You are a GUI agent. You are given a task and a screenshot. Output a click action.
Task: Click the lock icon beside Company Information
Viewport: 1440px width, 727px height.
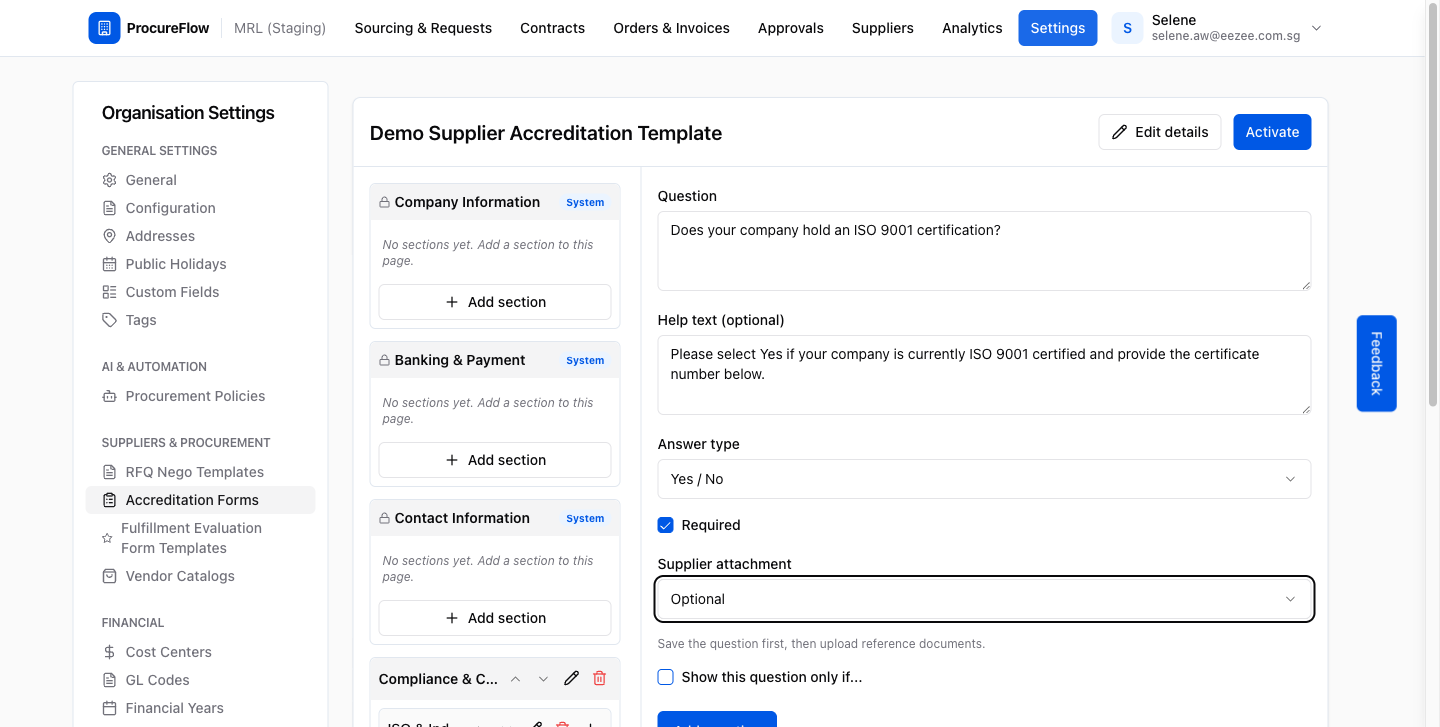click(384, 202)
